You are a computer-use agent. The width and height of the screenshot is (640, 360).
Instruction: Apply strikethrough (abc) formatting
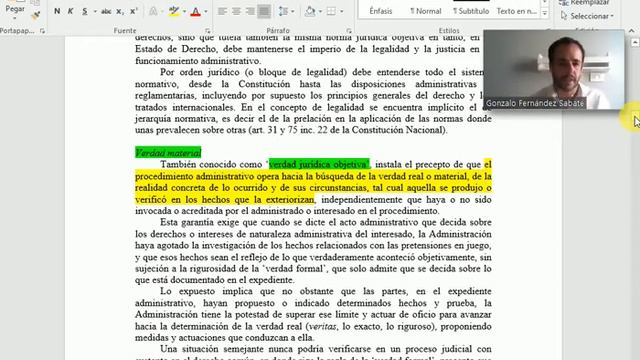[106, 11]
